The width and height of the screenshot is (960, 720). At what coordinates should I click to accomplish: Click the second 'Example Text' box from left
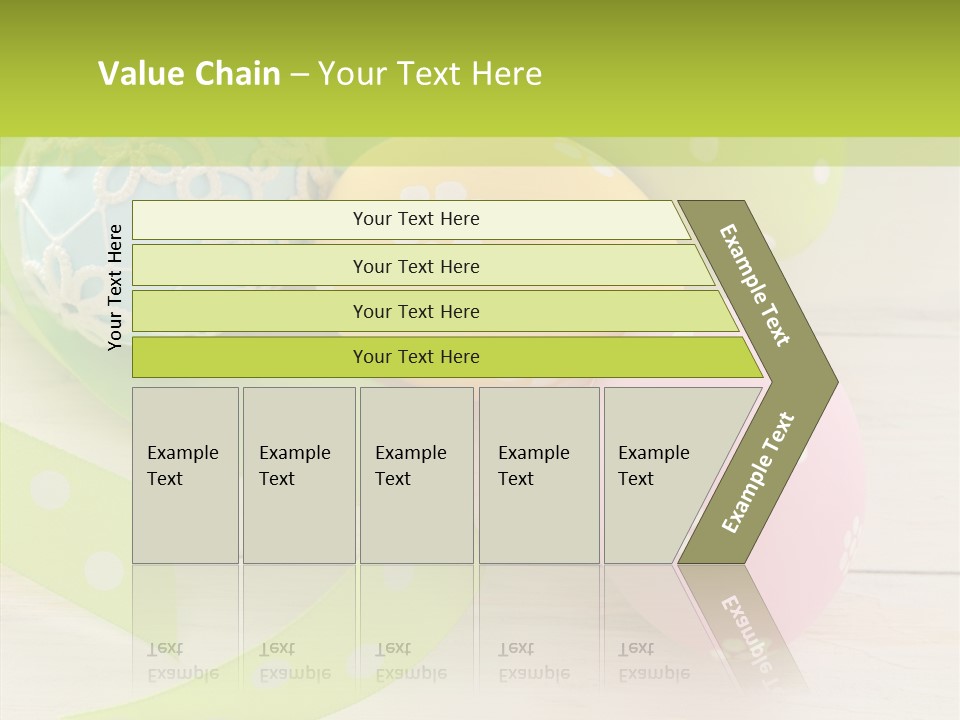[298, 475]
